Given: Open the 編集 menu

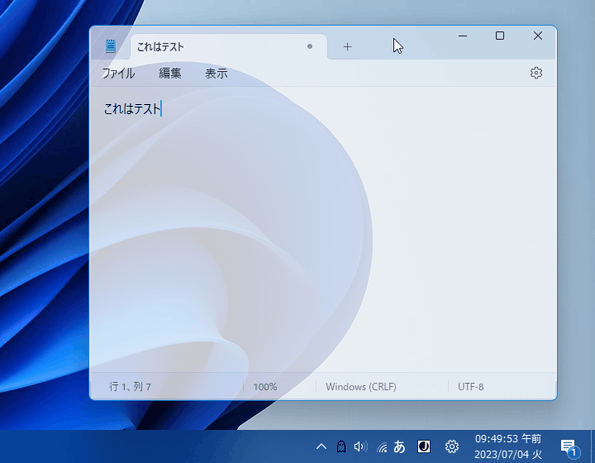Looking at the screenshot, I should click(170, 73).
